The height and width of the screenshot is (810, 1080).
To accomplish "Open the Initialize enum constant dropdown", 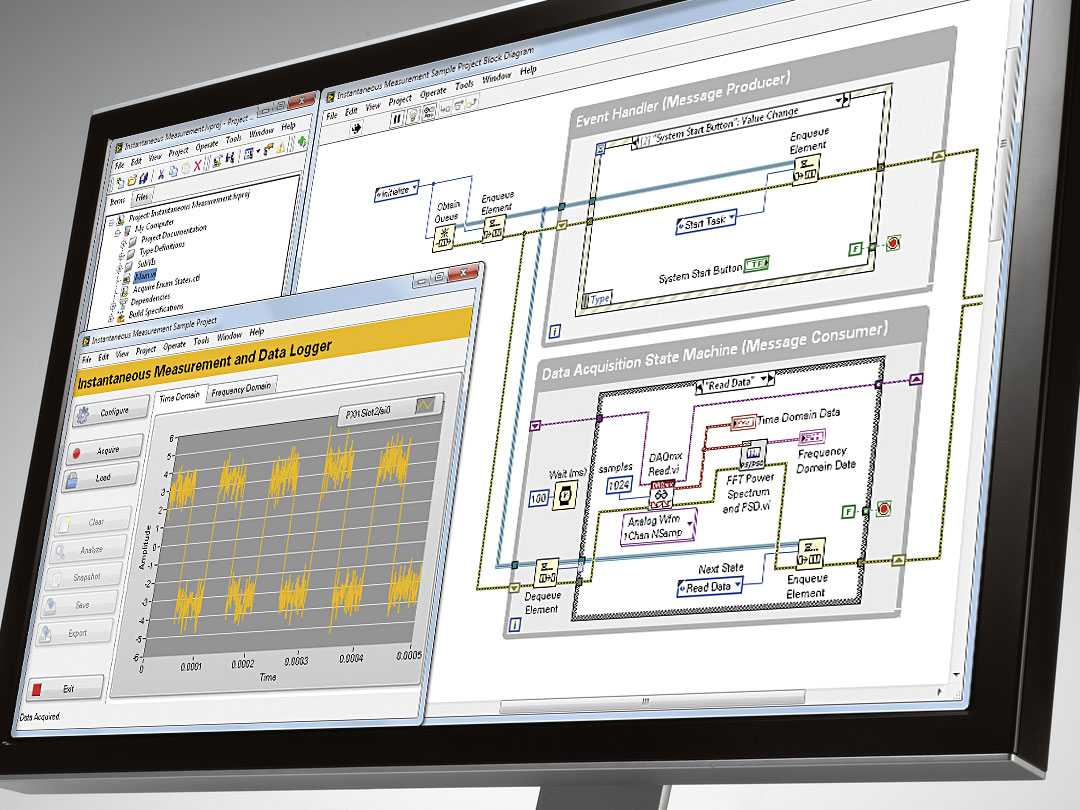I will (x=415, y=187).
